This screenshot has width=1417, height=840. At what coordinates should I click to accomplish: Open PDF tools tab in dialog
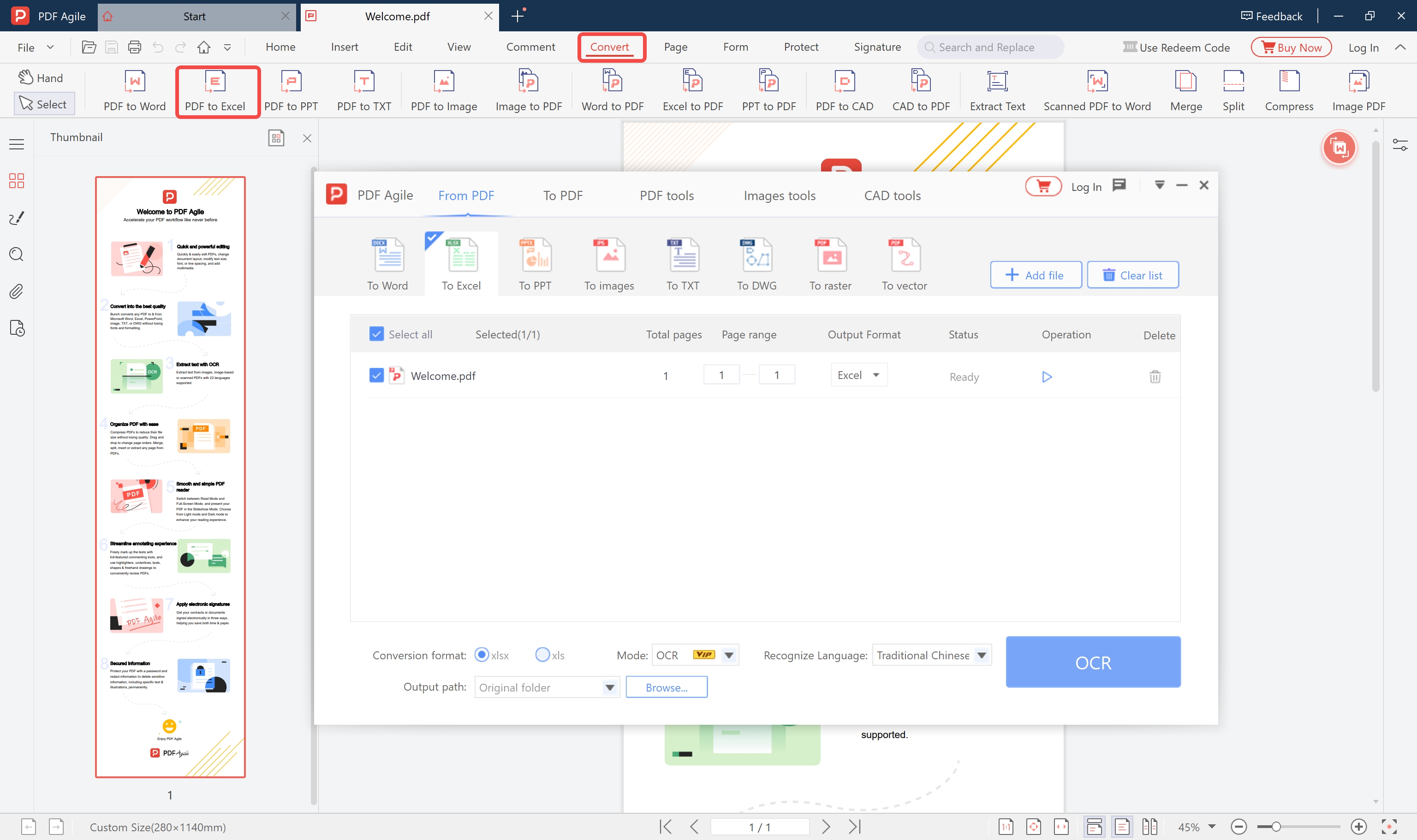(667, 195)
